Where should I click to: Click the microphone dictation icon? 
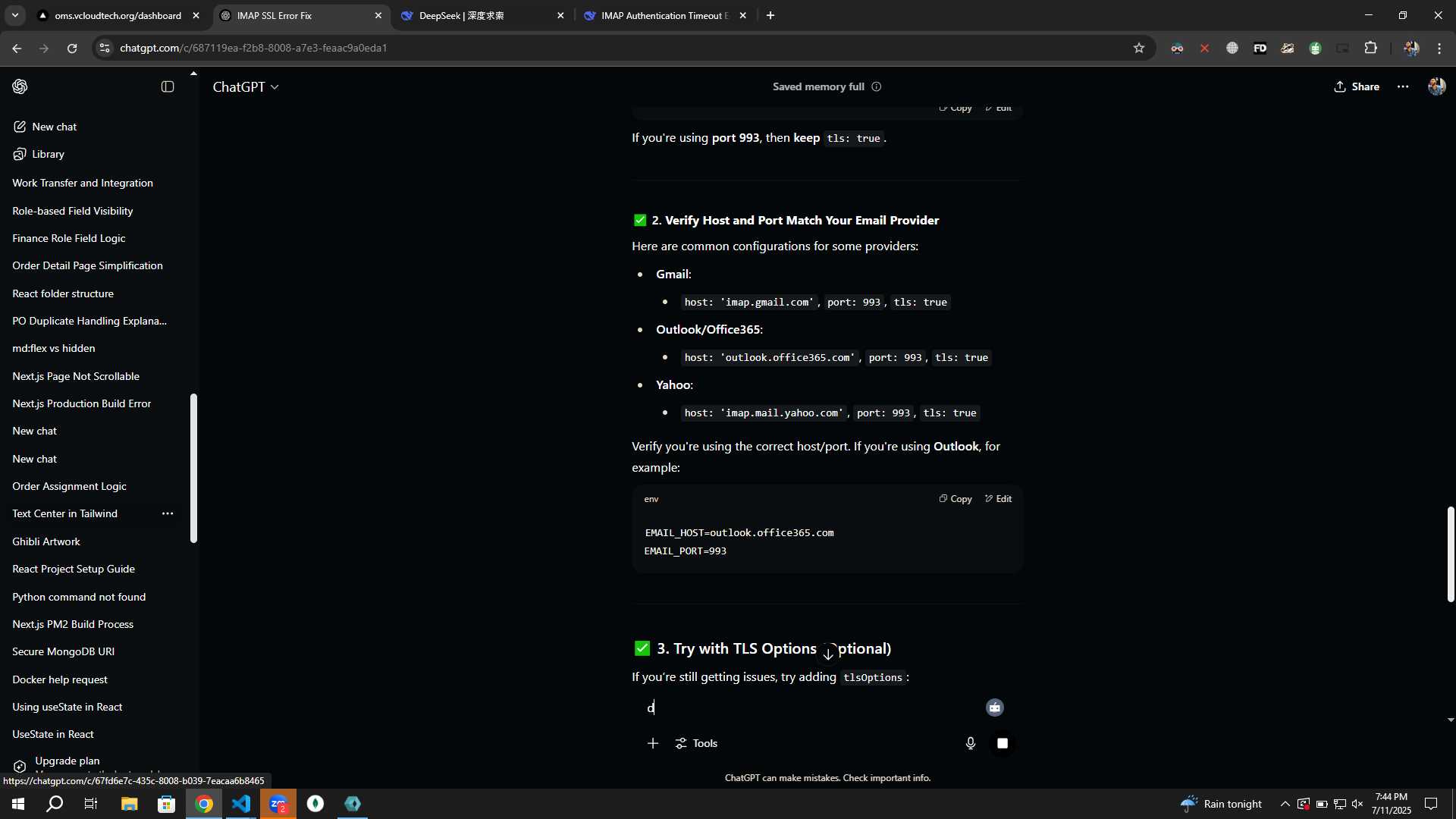pyautogui.click(x=971, y=743)
